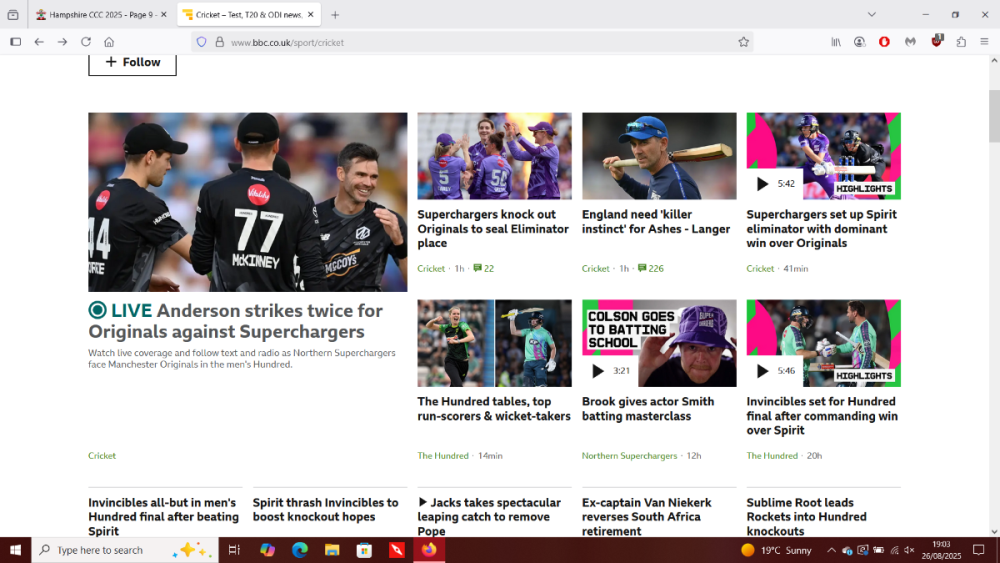Go to the Firefox home page icon
Image resolution: width=1000 pixels, height=563 pixels.
[x=109, y=42]
